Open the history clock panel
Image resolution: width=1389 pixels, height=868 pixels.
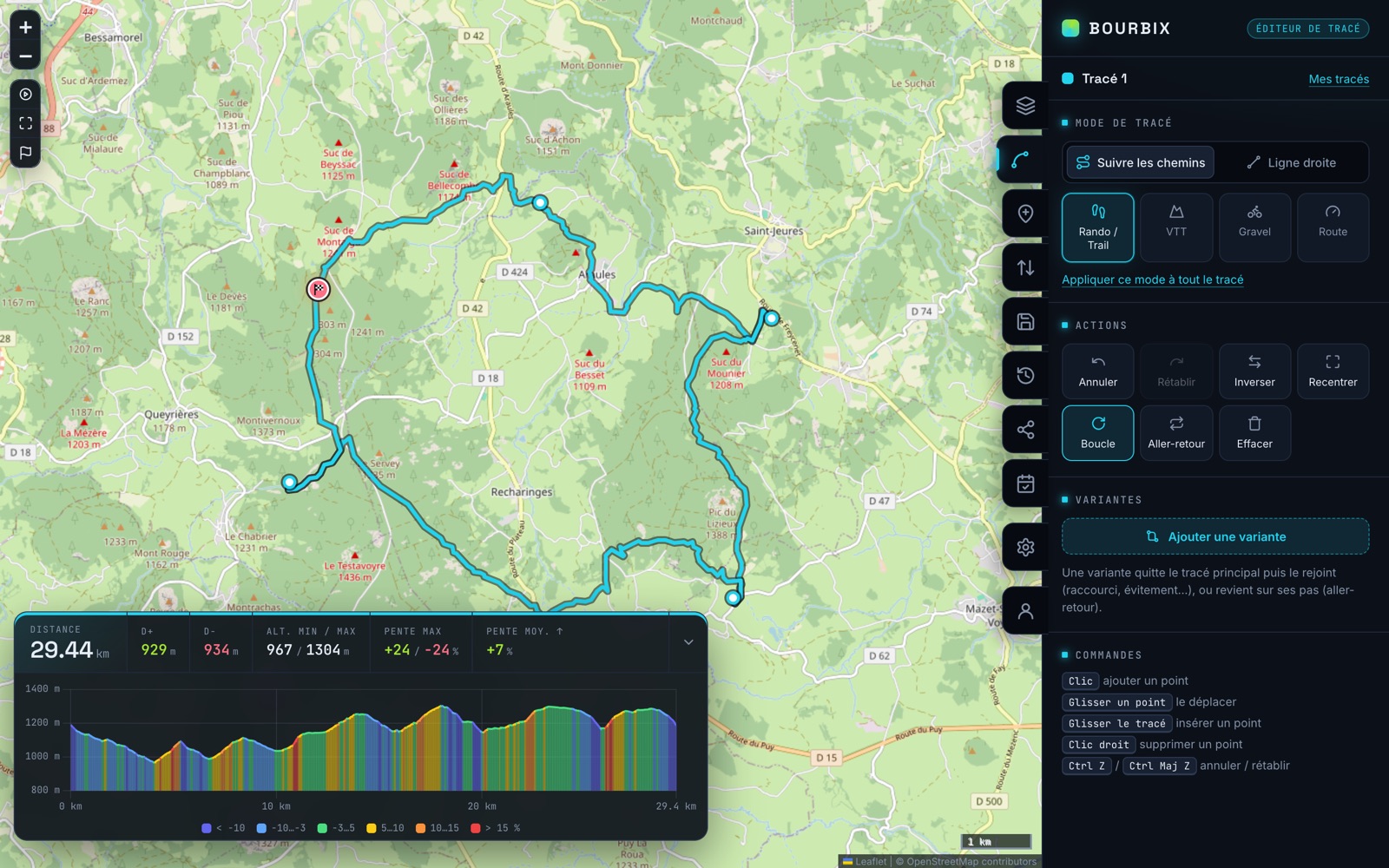[1025, 375]
